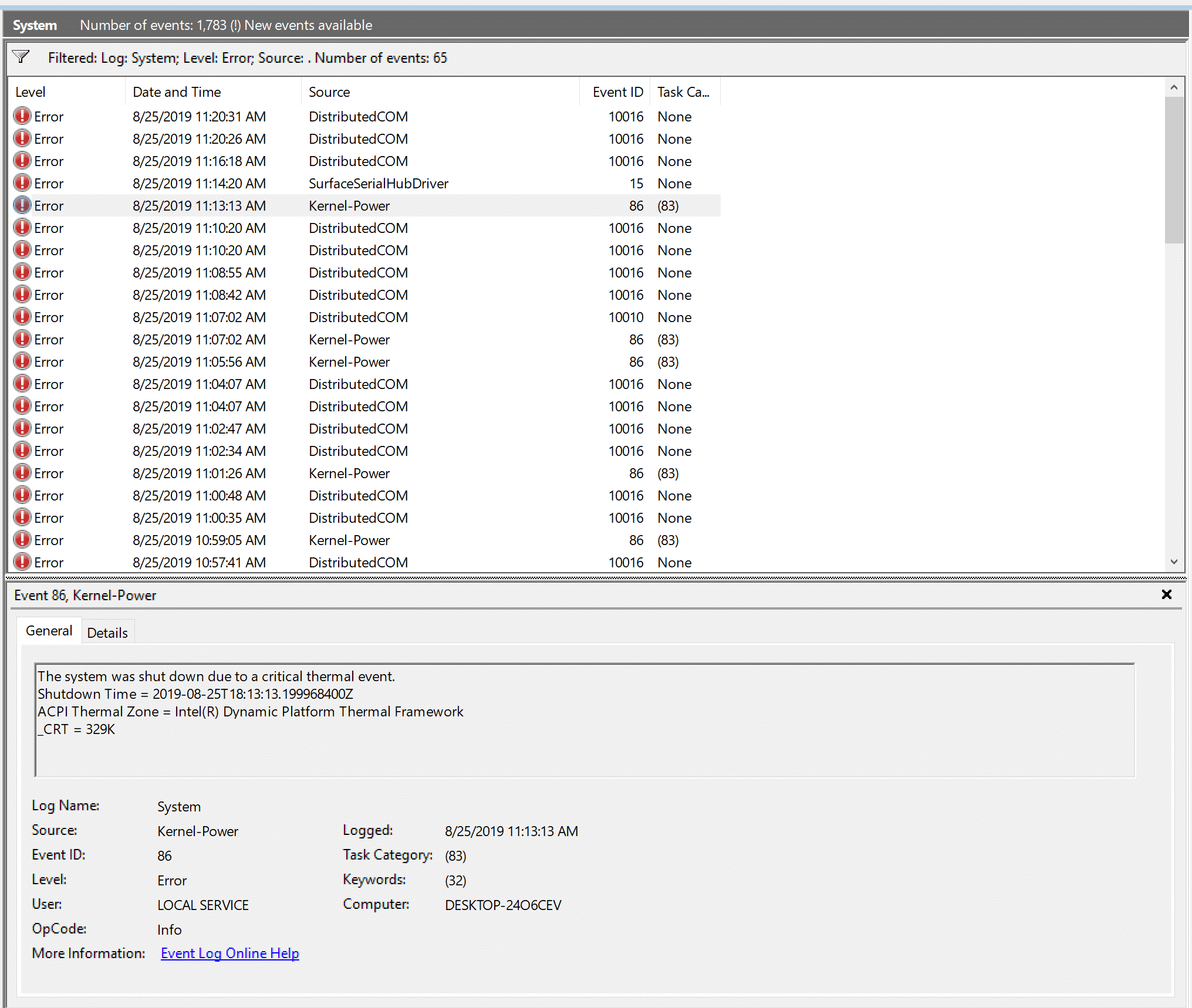
Task: Select Kernel-Power source at 11:07:02 AM
Action: 349,340
